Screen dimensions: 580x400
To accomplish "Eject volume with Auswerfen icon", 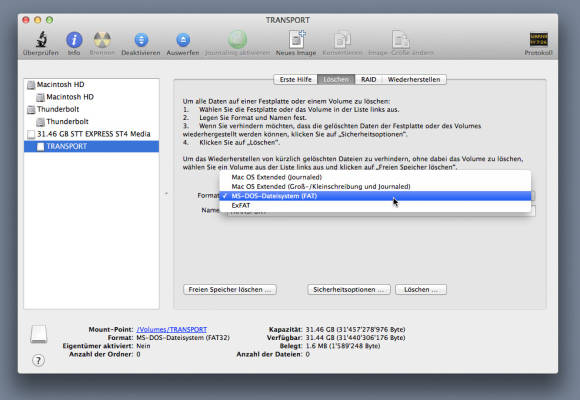I will [183, 40].
